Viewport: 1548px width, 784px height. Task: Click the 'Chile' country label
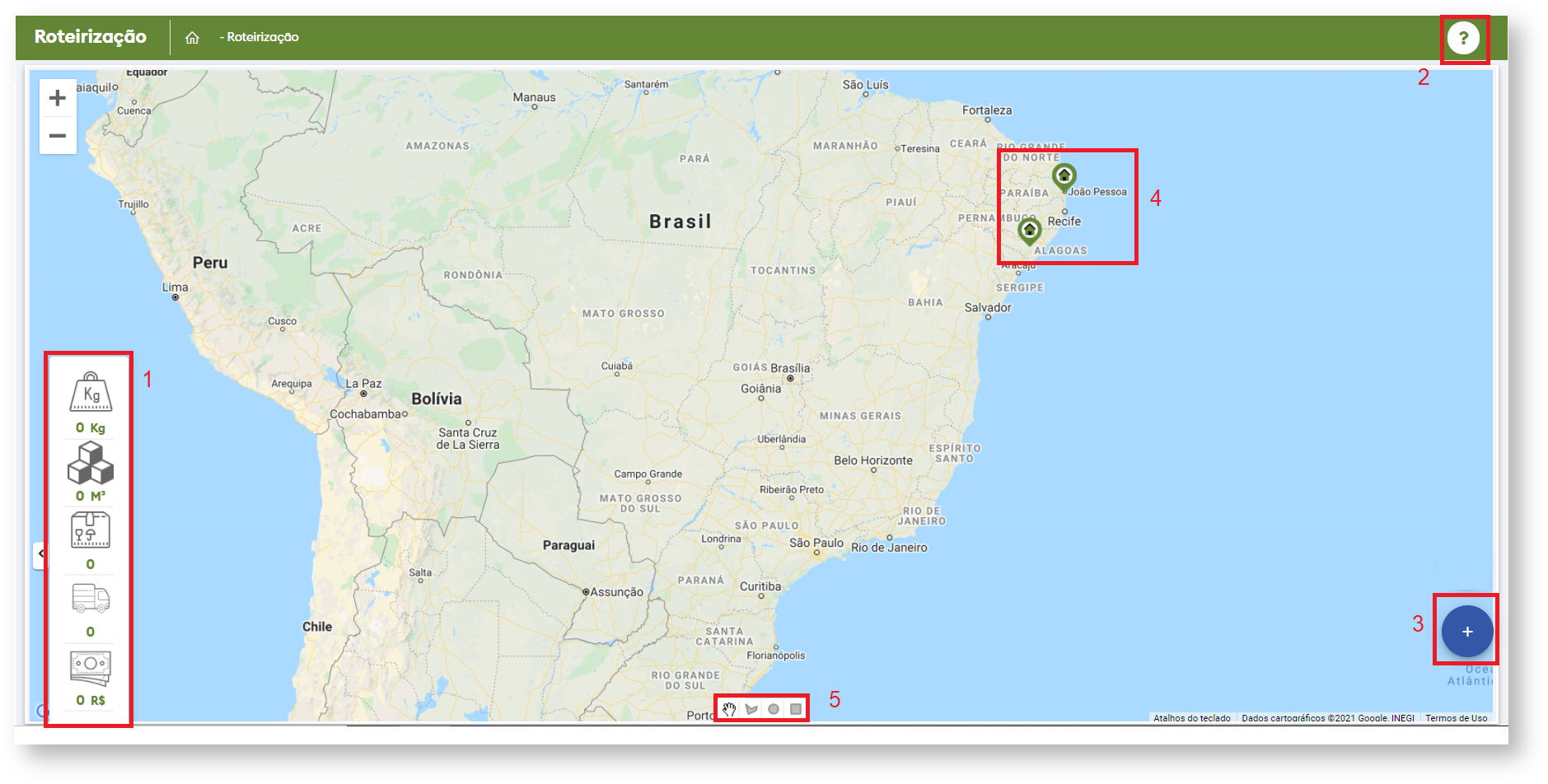(317, 627)
